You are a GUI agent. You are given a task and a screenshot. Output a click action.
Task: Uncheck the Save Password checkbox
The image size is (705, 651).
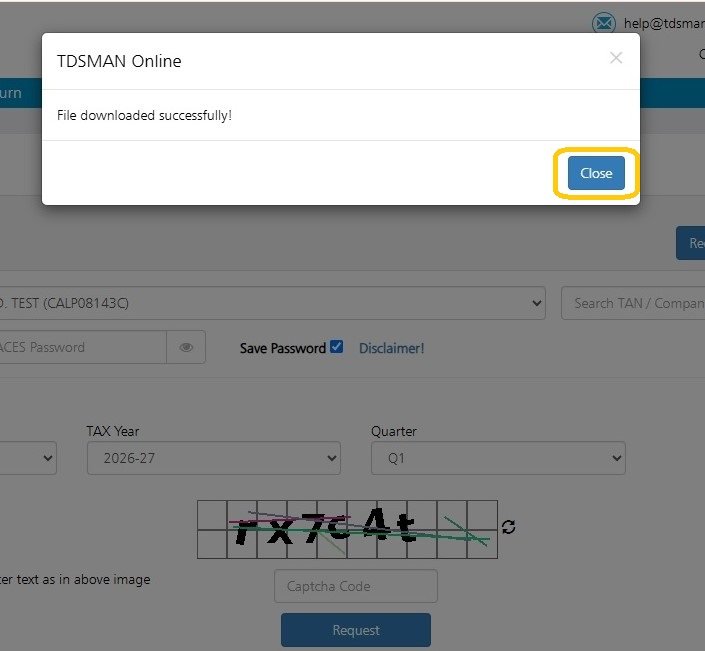coord(336,347)
